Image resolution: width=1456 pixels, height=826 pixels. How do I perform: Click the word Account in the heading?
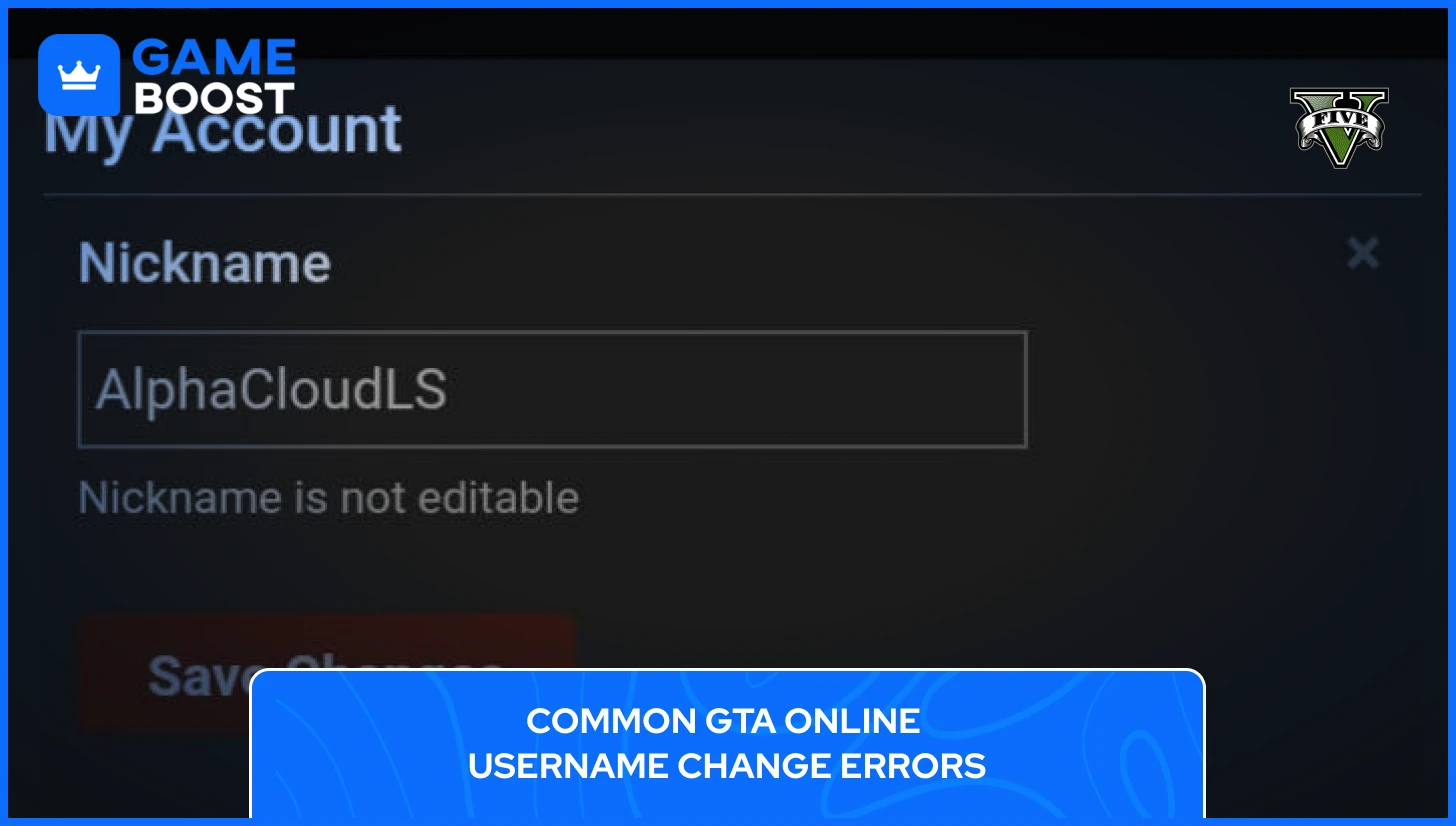[x=277, y=130]
